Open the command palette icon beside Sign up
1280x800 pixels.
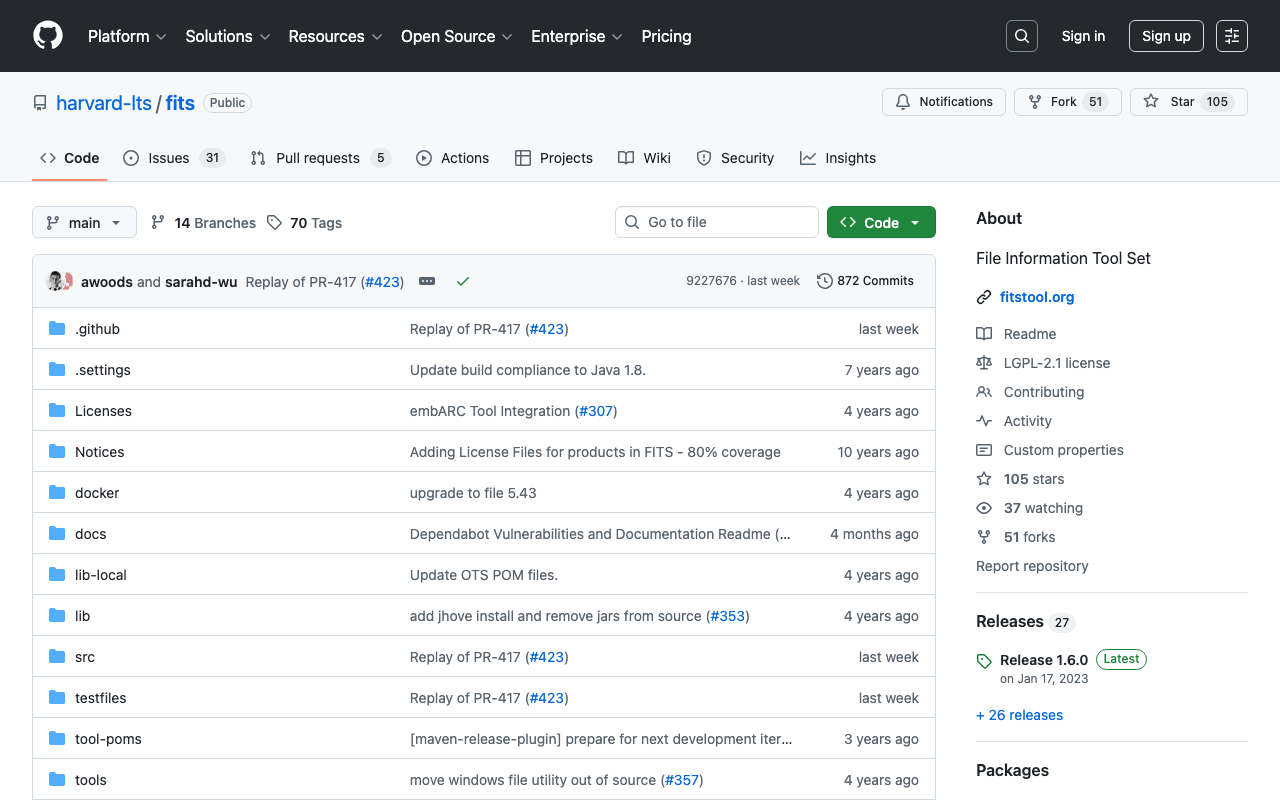[x=1231, y=36]
